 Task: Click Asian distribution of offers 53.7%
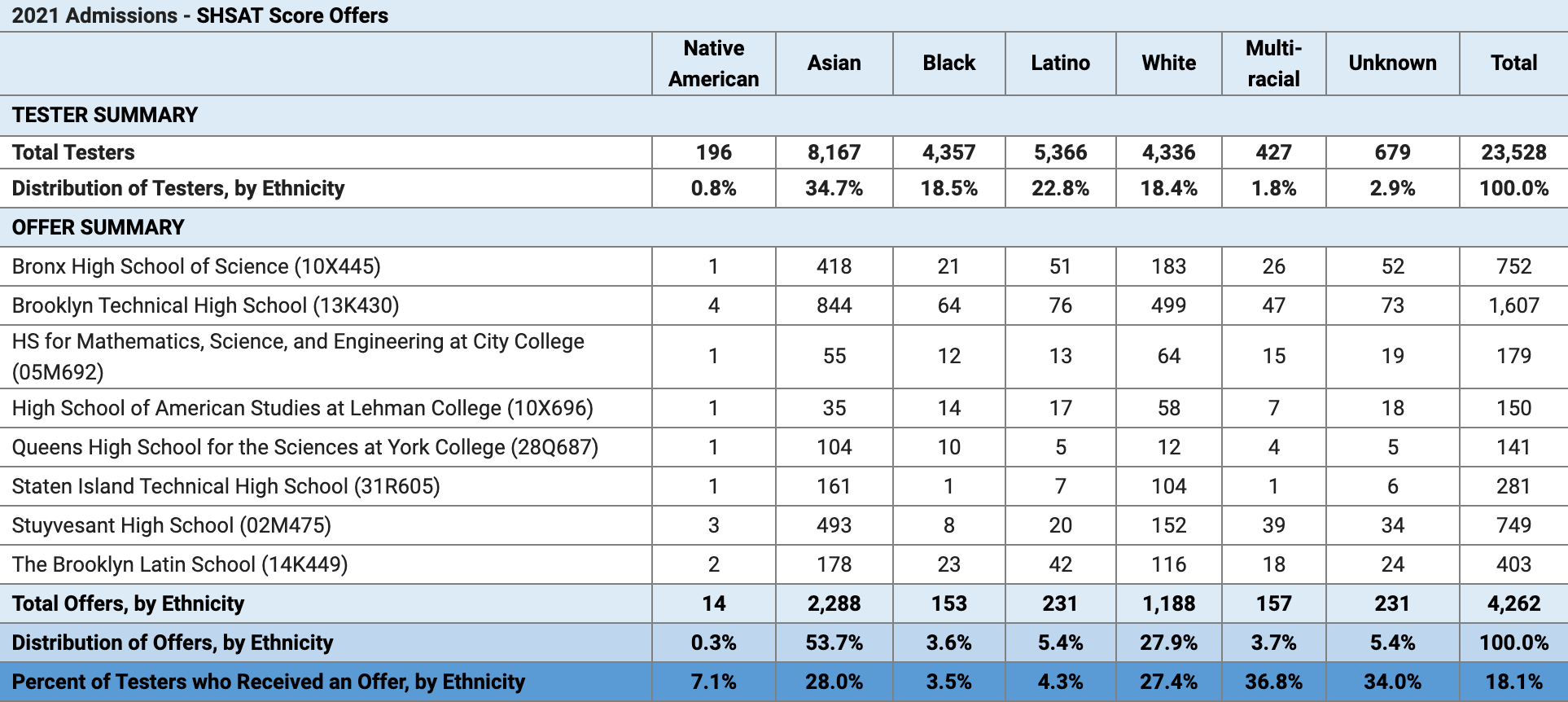(x=834, y=643)
